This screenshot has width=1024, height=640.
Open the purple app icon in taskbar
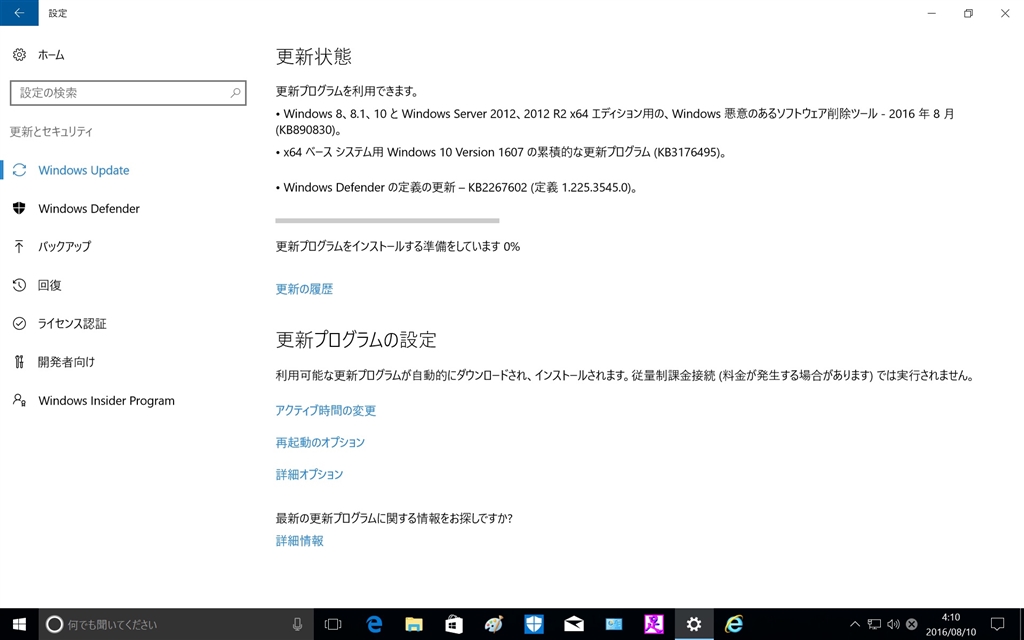click(x=654, y=624)
